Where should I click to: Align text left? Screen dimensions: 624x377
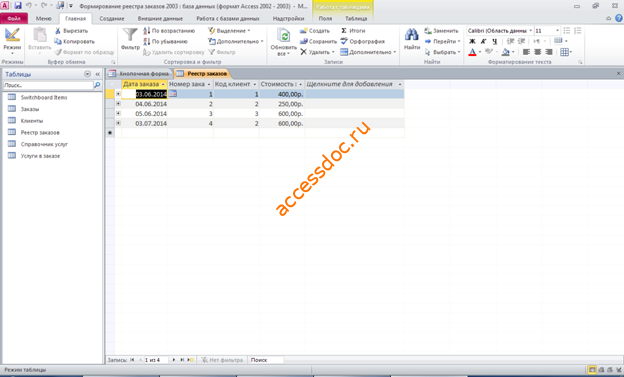coord(526,52)
